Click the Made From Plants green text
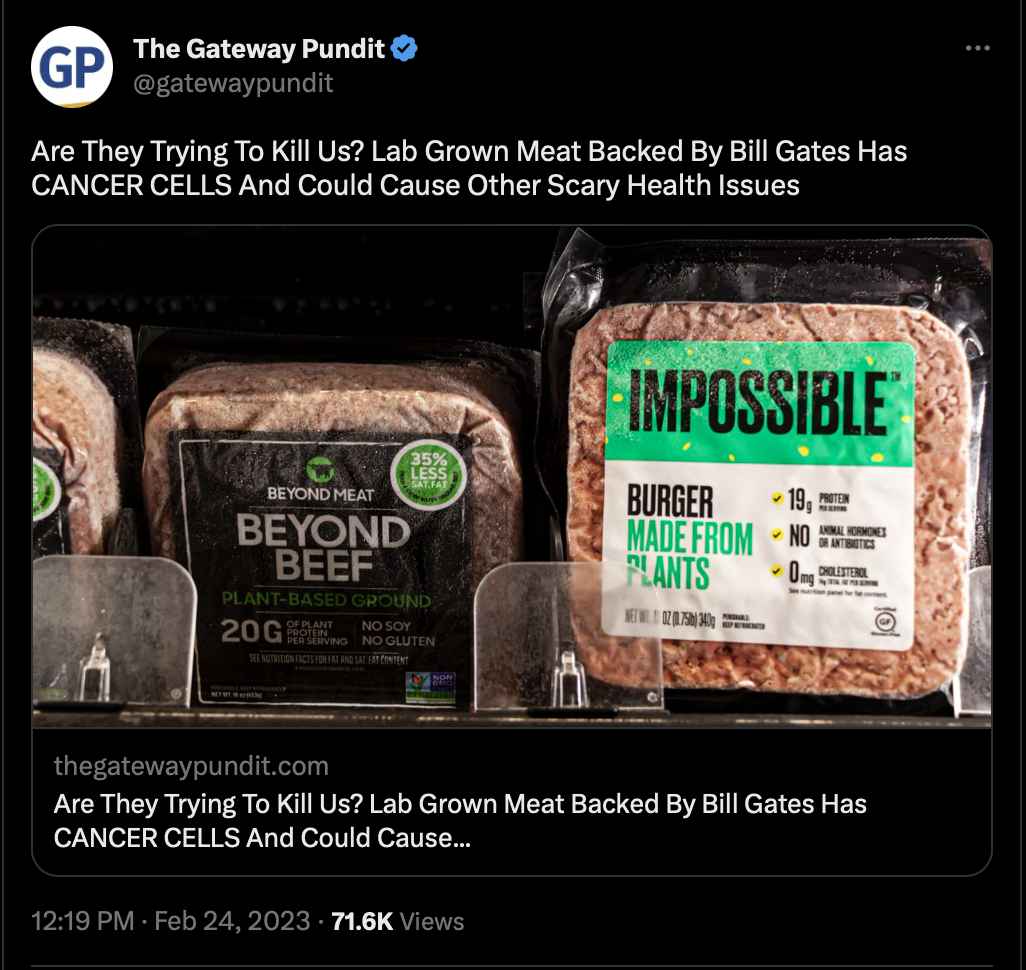 pyautogui.click(x=689, y=554)
